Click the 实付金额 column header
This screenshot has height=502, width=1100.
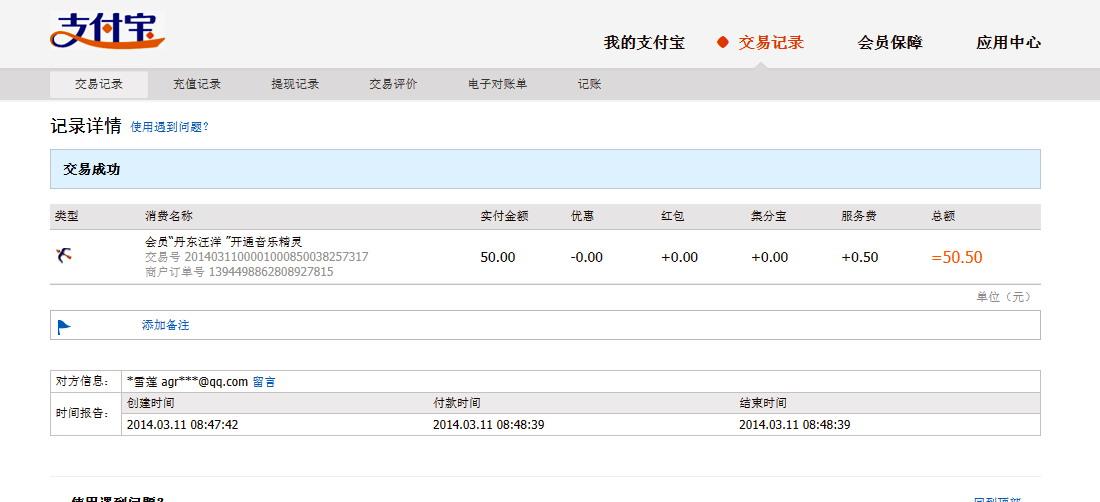[x=504, y=217]
